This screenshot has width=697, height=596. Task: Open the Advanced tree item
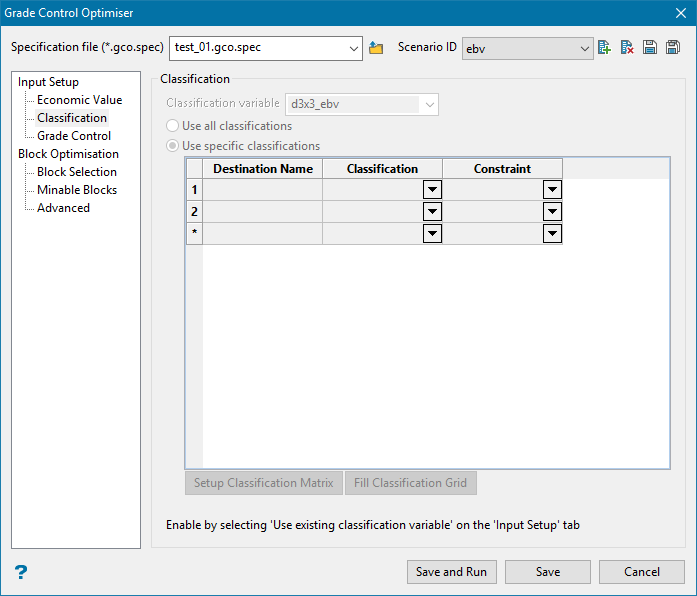[x=63, y=208]
